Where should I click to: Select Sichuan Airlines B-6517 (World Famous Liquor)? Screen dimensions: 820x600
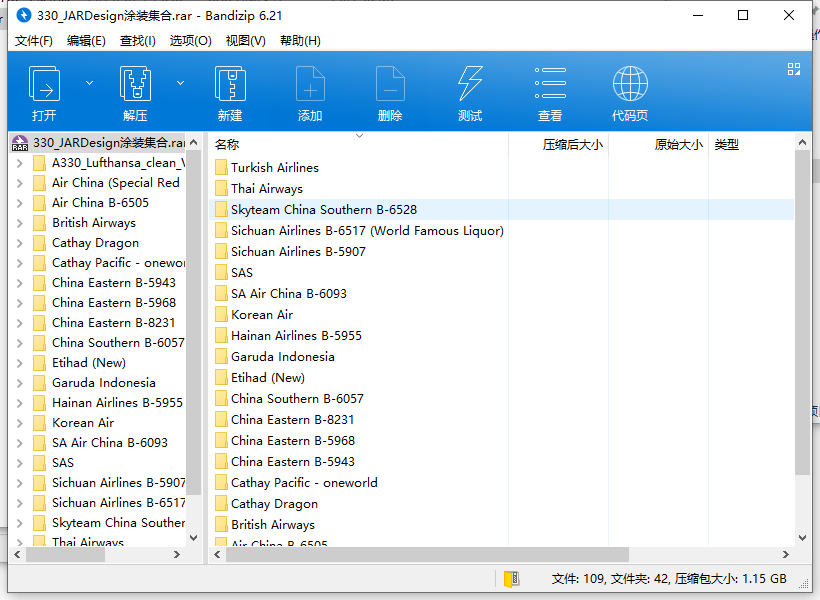click(367, 231)
